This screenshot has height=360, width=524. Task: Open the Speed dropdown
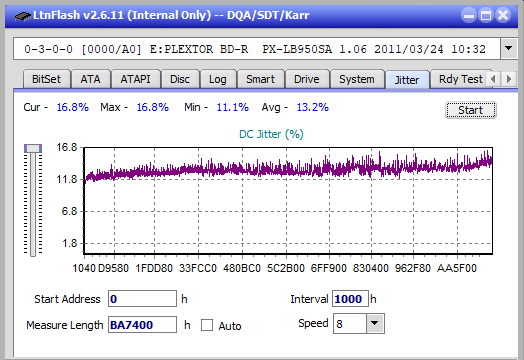pyautogui.click(x=375, y=323)
